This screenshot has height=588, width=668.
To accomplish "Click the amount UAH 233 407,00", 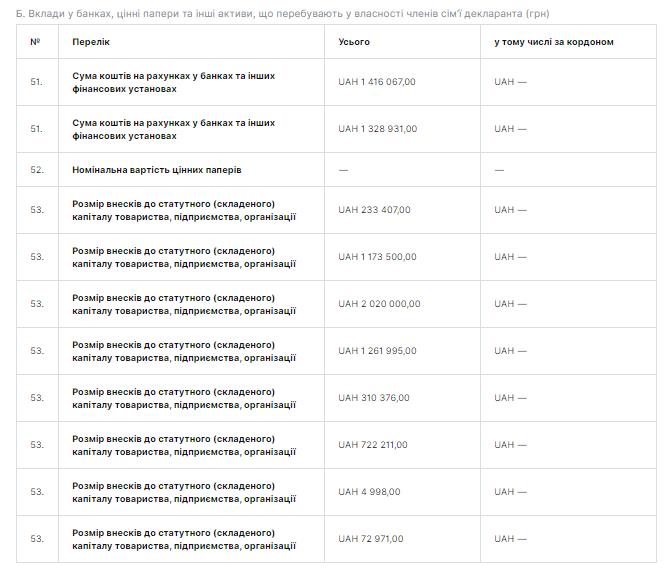I will pos(374,210).
